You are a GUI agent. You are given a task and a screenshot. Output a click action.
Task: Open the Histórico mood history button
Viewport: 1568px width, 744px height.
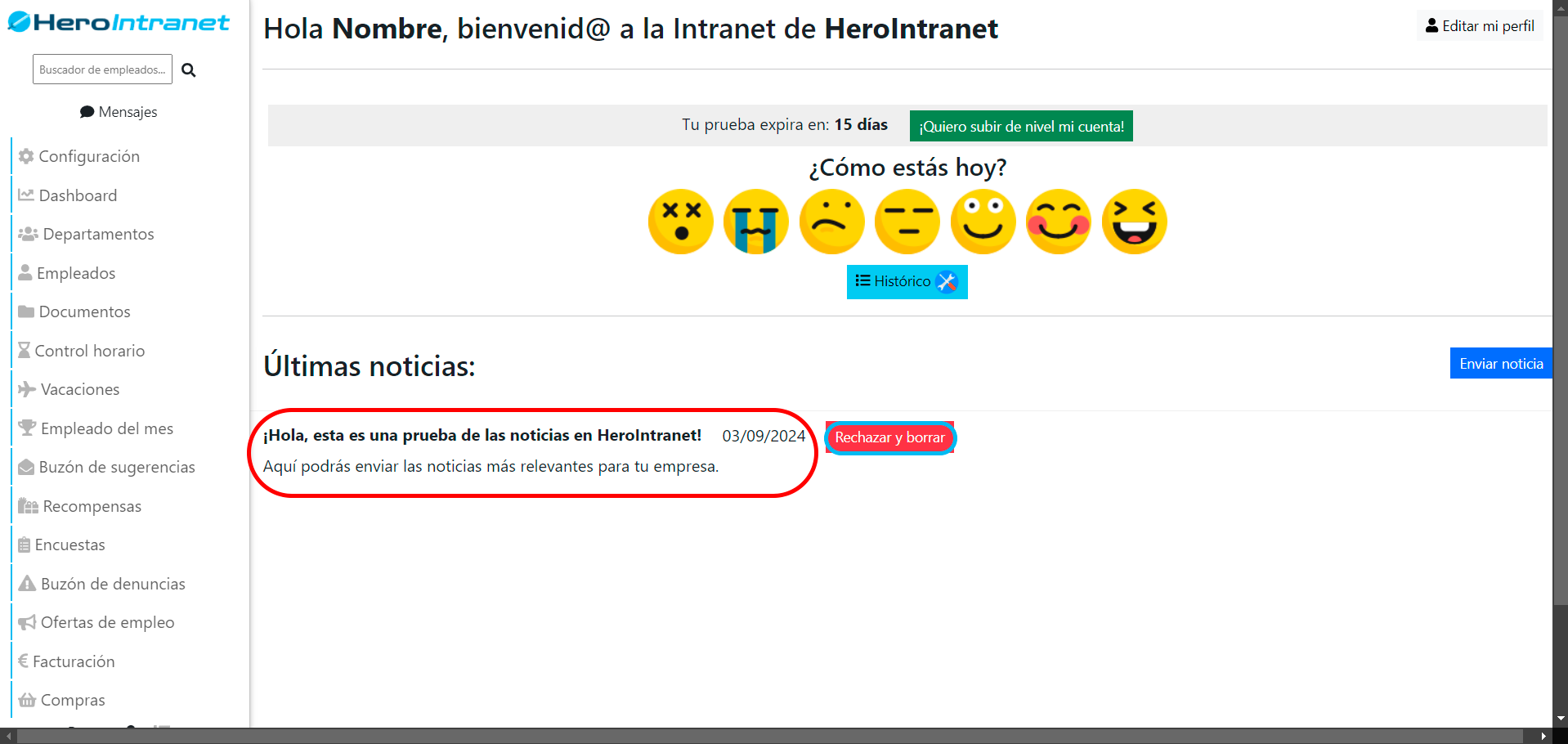[907, 282]
